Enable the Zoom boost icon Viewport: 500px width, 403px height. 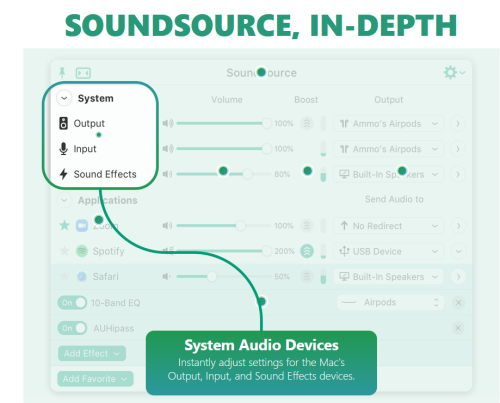[x=307, y=226]
